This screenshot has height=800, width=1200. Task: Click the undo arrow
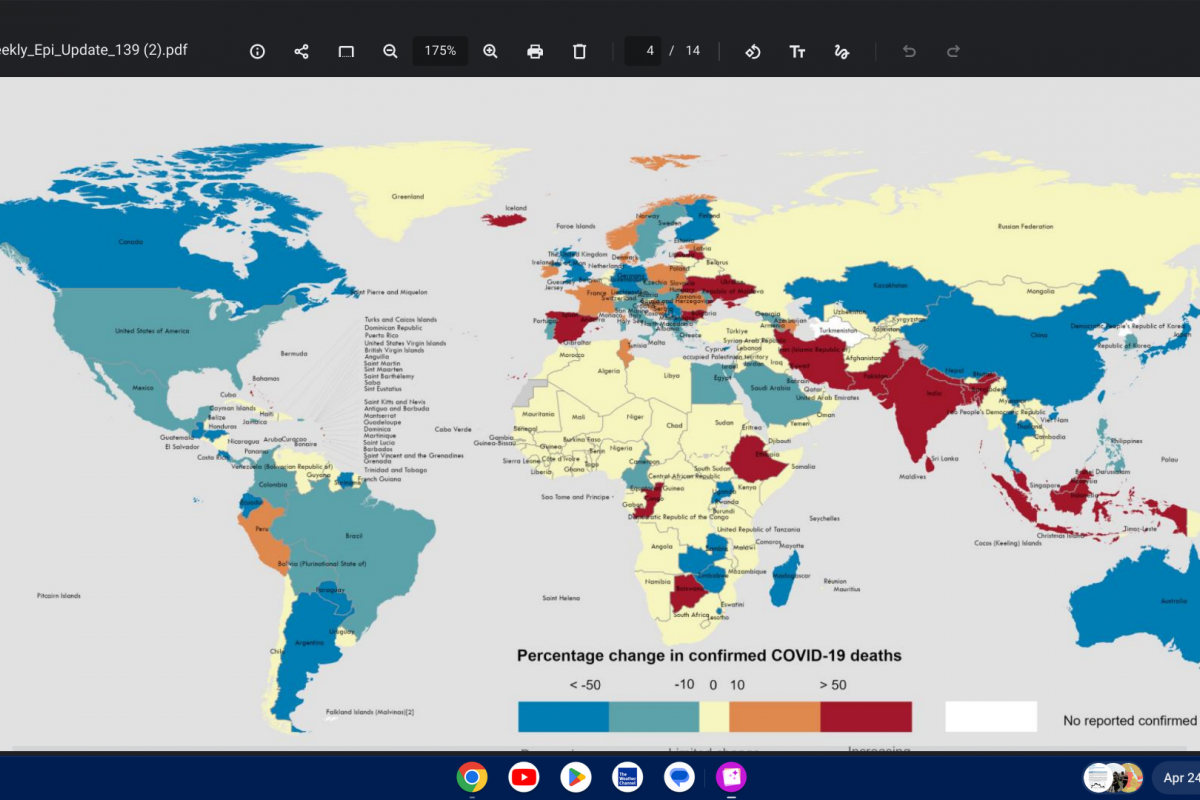point(909,51)
